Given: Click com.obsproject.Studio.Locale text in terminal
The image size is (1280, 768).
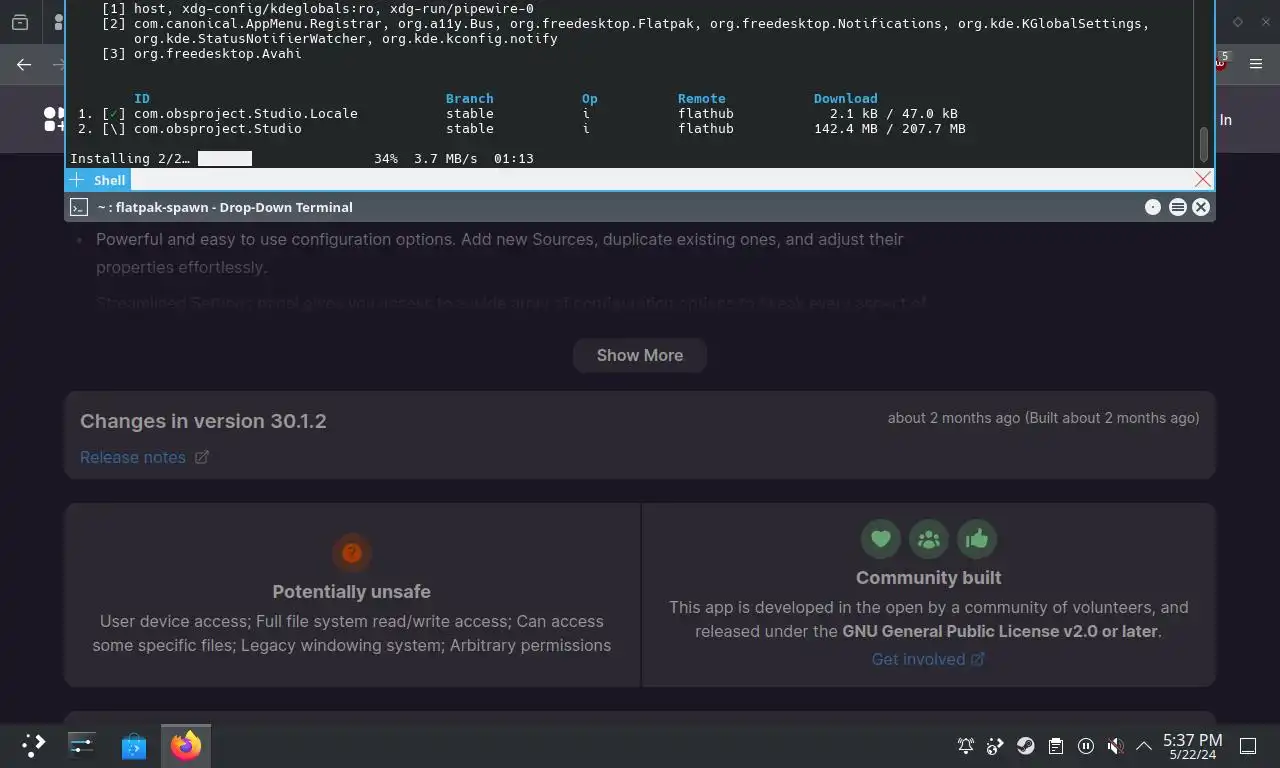Looking at the screenshot, I should tap(246, 113).
